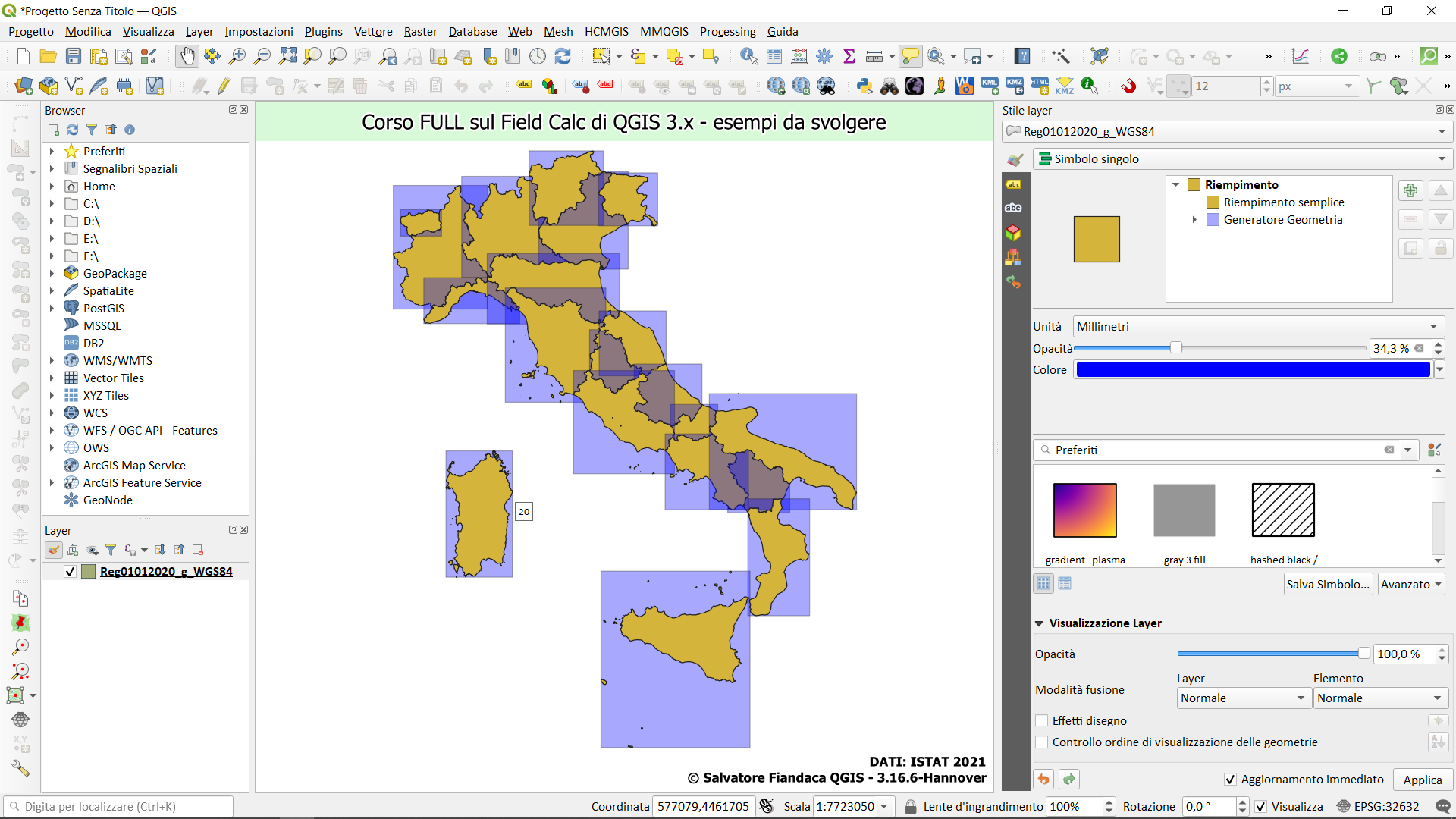Screen dimensions: 1456x819
Task: Click the EPSG:32632 CRS button
Action: pos(1378,806)
